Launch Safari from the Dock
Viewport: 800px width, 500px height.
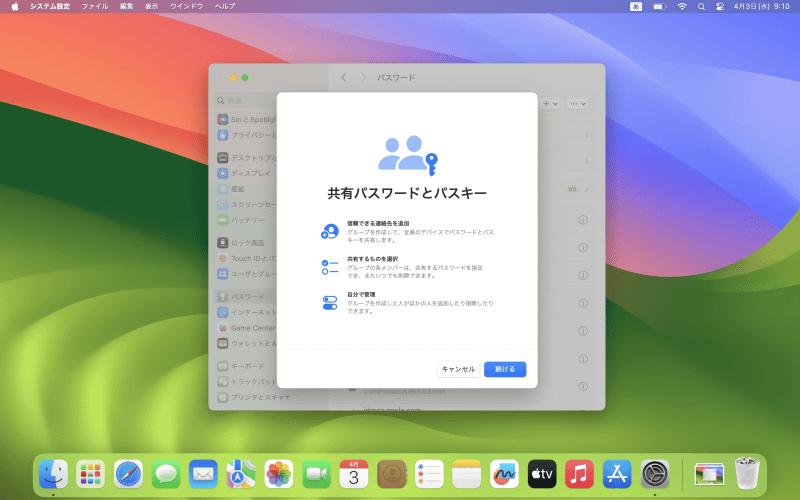[128, 474]
